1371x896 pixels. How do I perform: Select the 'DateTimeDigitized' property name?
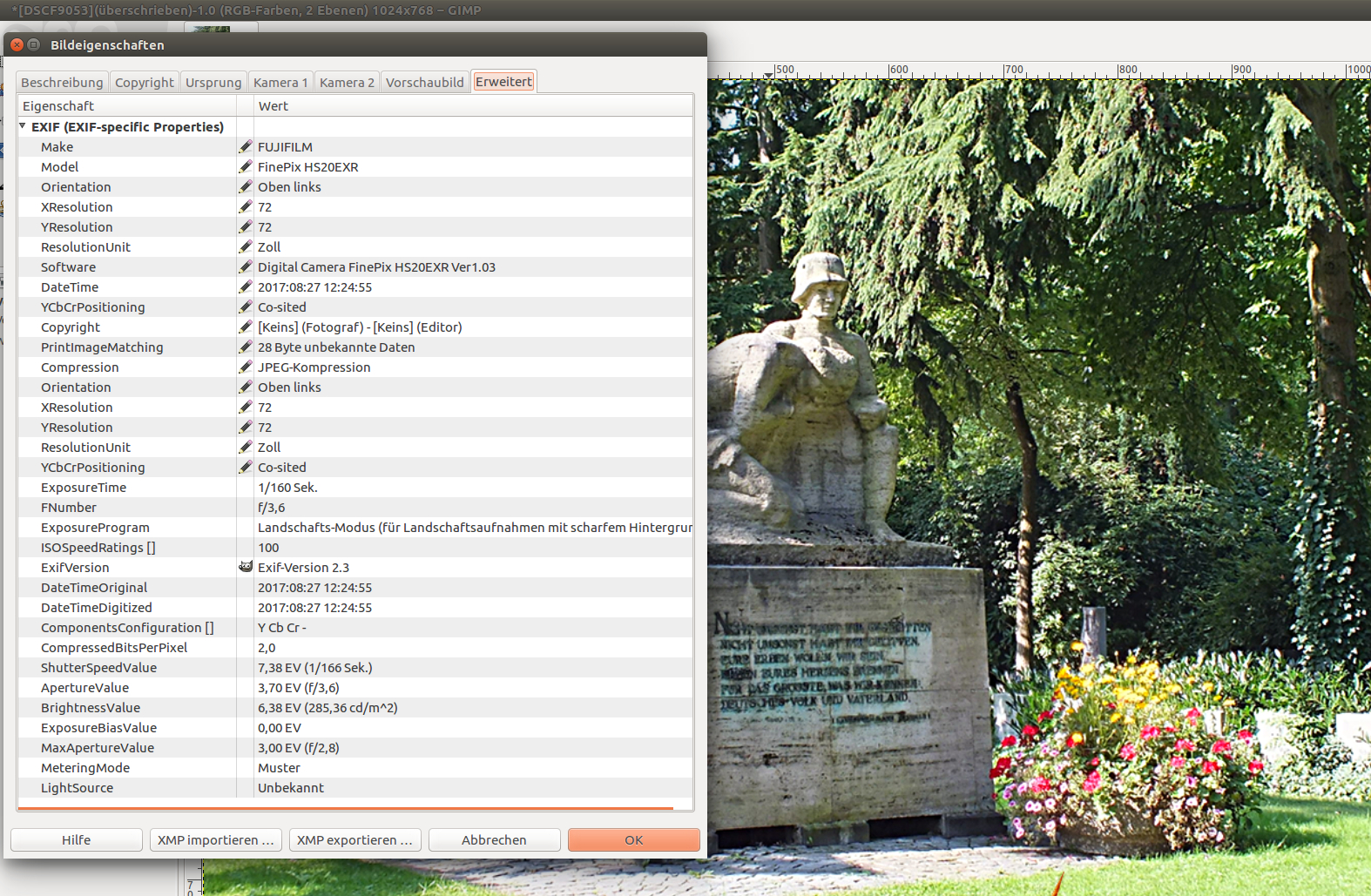tap(97, 607)
